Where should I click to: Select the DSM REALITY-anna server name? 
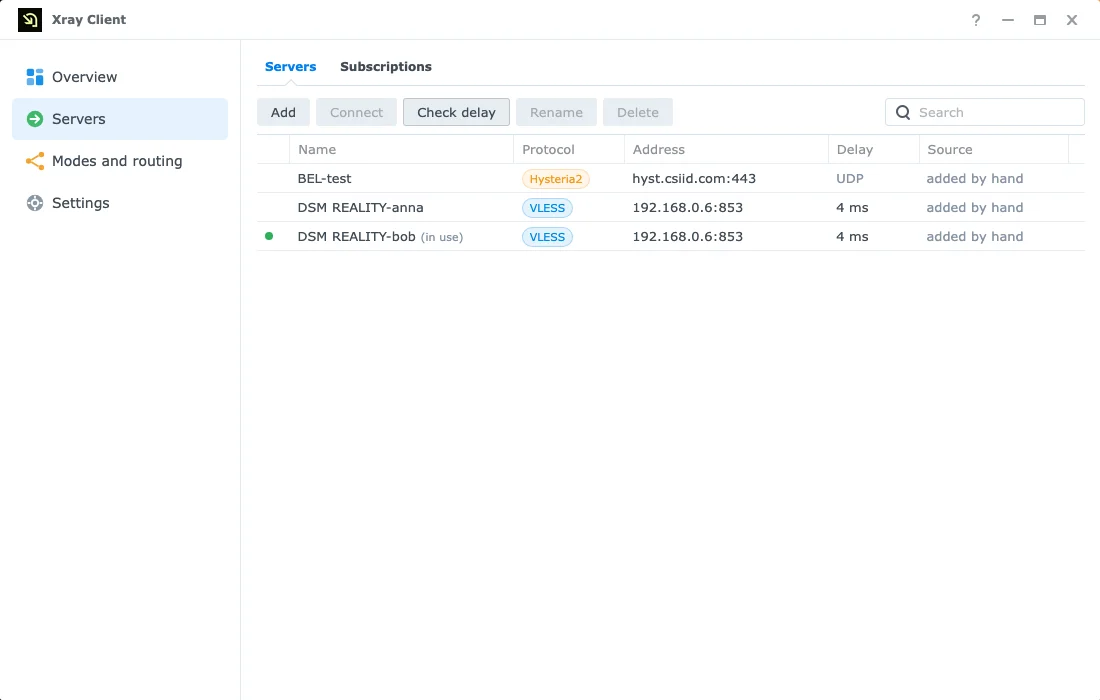361,208
